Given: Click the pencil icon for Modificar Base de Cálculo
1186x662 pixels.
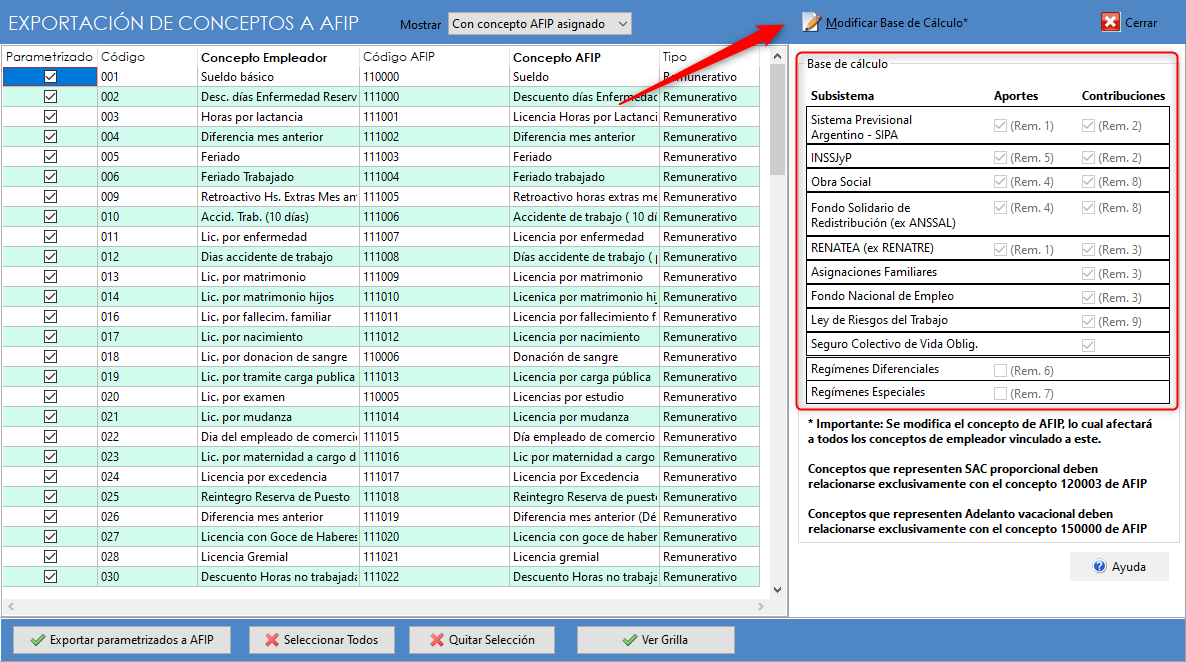Looking at the screenshot, I should click(811, 23).
